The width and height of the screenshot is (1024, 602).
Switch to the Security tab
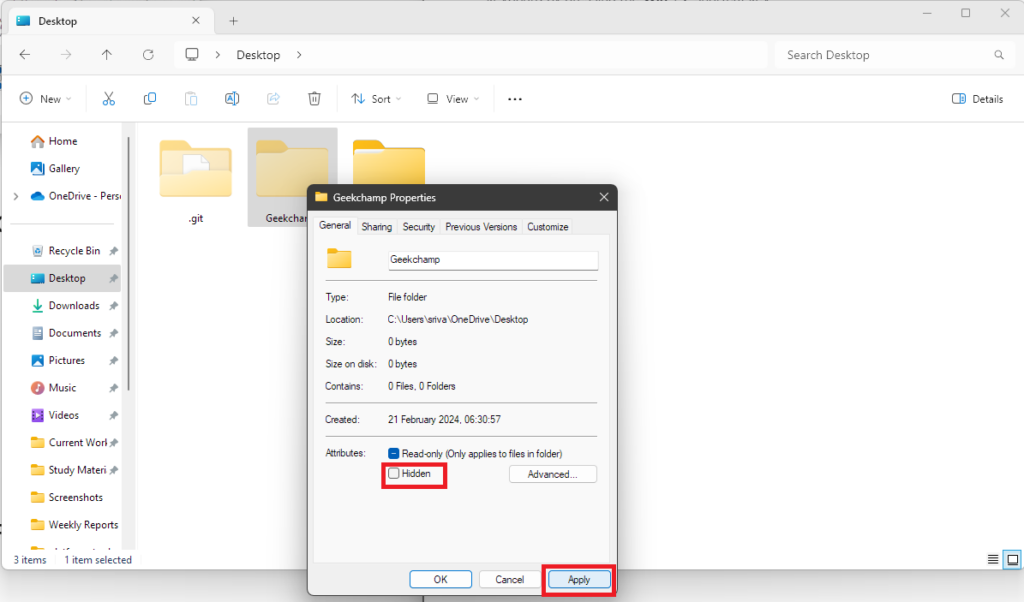[418, 227]
